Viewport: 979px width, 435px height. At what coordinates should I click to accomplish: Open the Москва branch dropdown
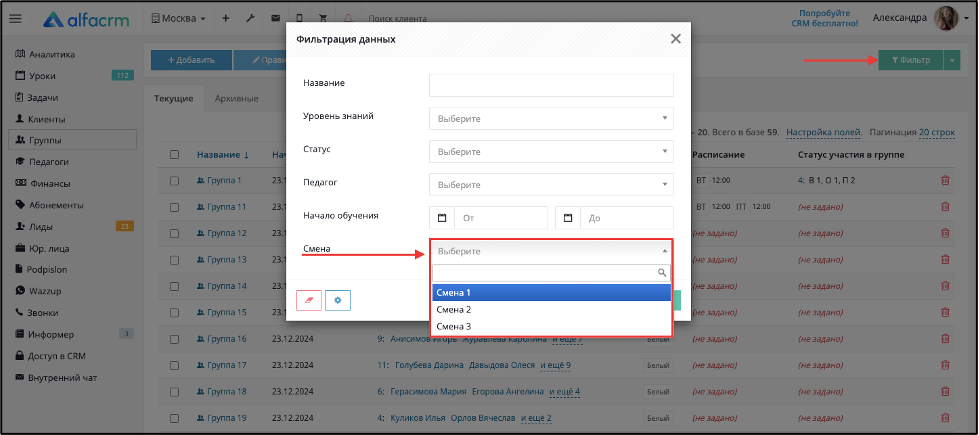(x=179, y=19)
